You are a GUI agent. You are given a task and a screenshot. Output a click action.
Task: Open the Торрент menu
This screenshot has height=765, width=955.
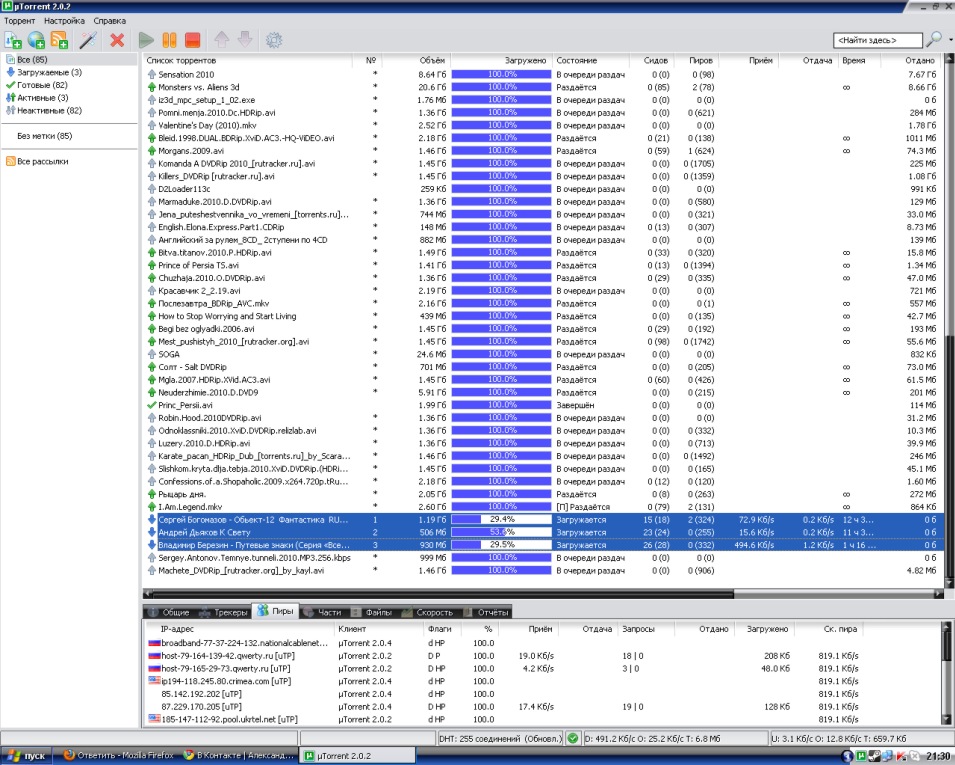(20, 21)
